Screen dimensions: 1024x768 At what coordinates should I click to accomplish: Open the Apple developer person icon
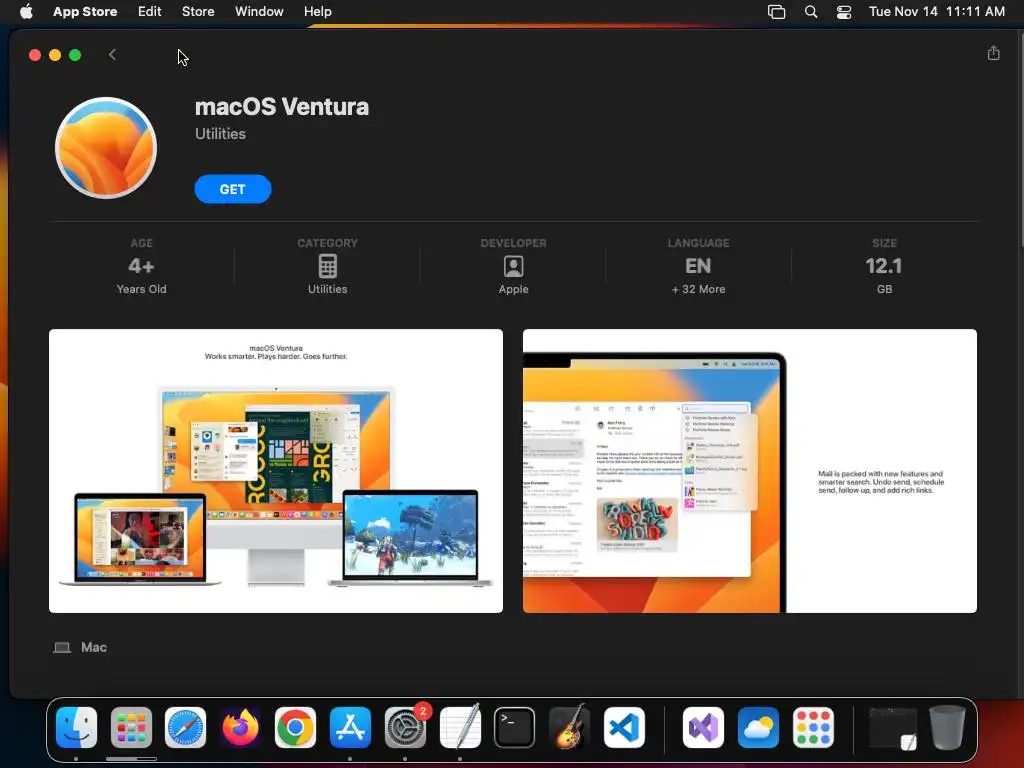click(513, 266)
